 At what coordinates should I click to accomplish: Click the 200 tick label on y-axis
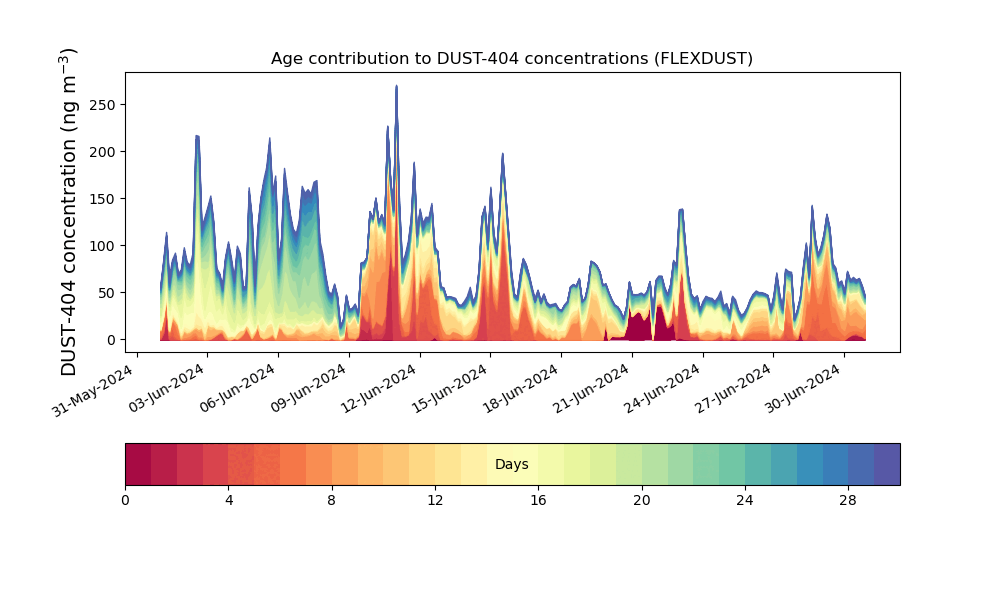(x=102, y=152)
